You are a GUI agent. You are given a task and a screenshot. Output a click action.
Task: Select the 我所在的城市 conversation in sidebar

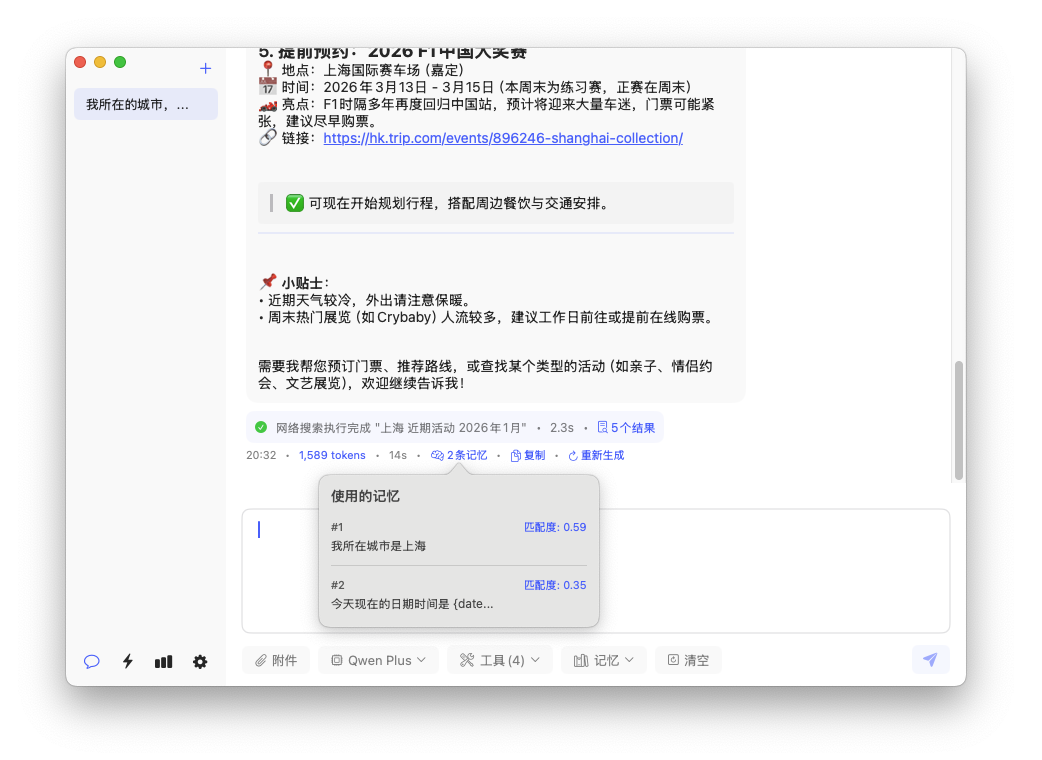[x=146, y=104]
